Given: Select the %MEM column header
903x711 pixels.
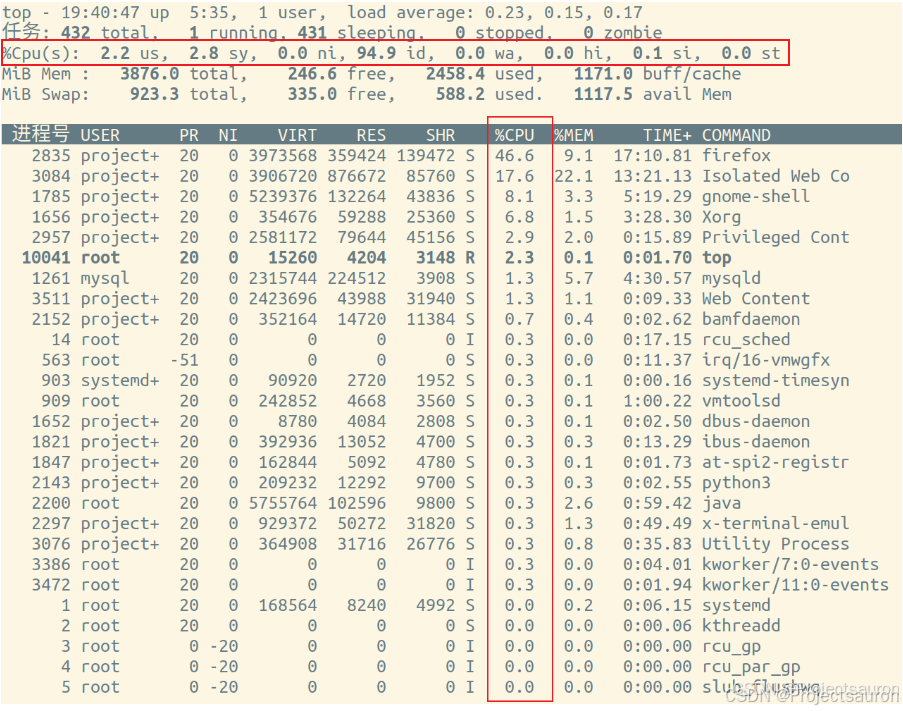Looking at the screenshot, I should pyautogui.click(x=574, y=135).
